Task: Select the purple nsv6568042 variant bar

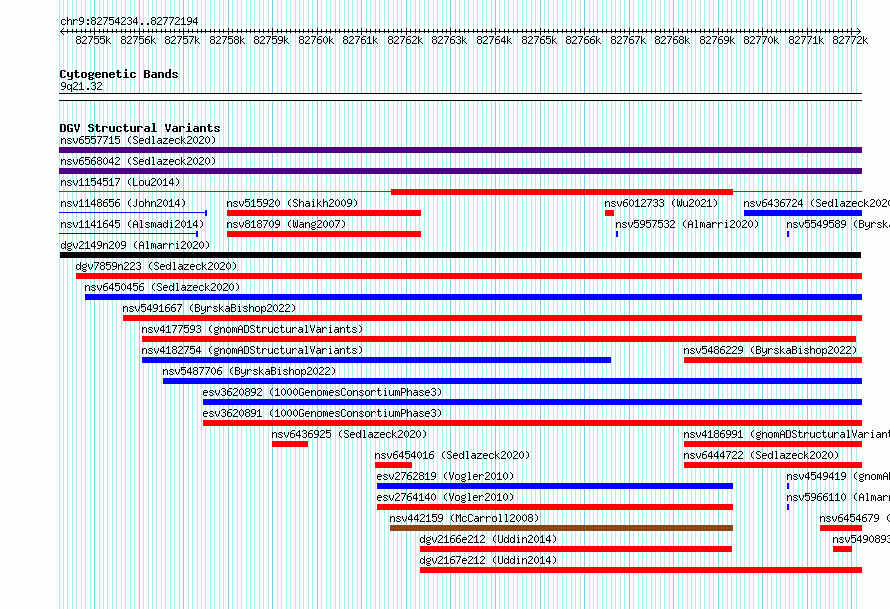Action: pos(460,171)
